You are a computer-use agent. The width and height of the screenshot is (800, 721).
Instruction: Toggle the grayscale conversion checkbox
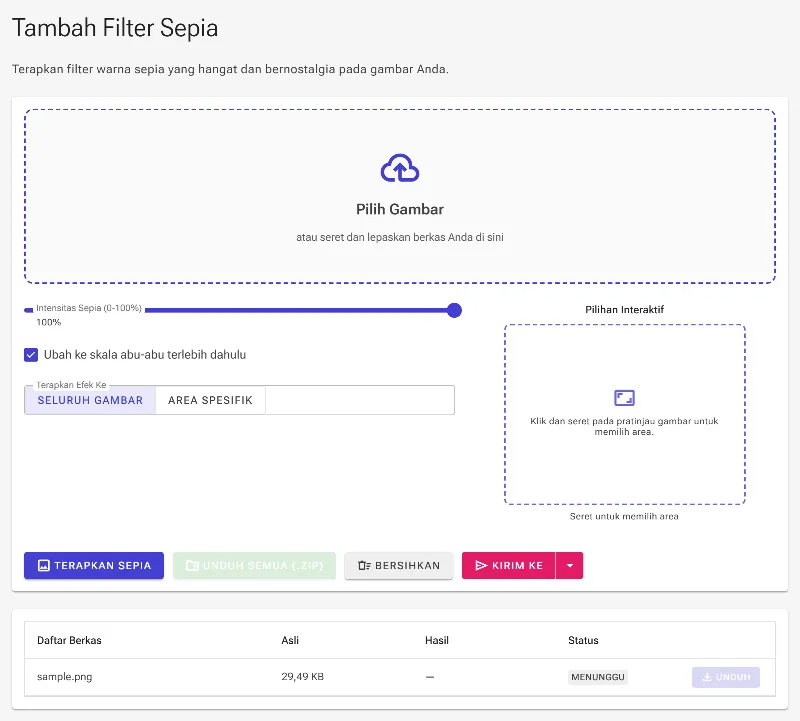[x=31, y=355]
